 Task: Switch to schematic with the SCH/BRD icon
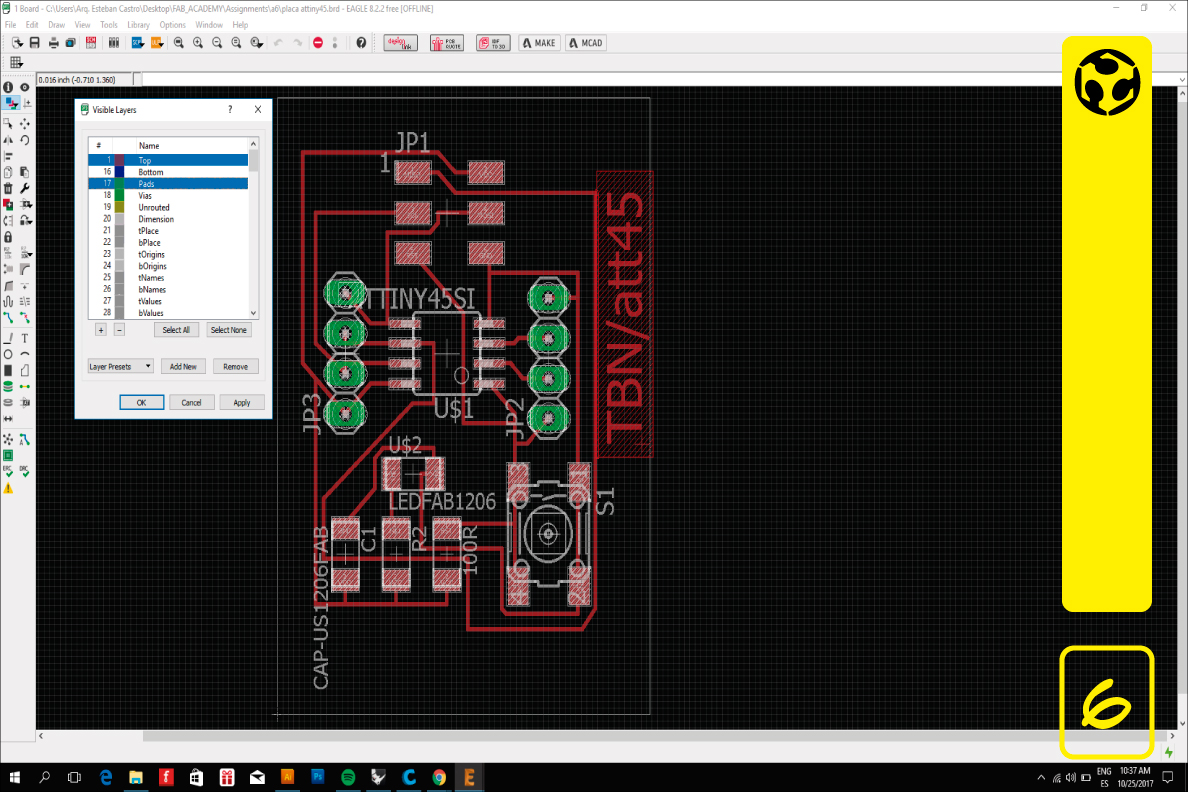[x=91, y=43]
